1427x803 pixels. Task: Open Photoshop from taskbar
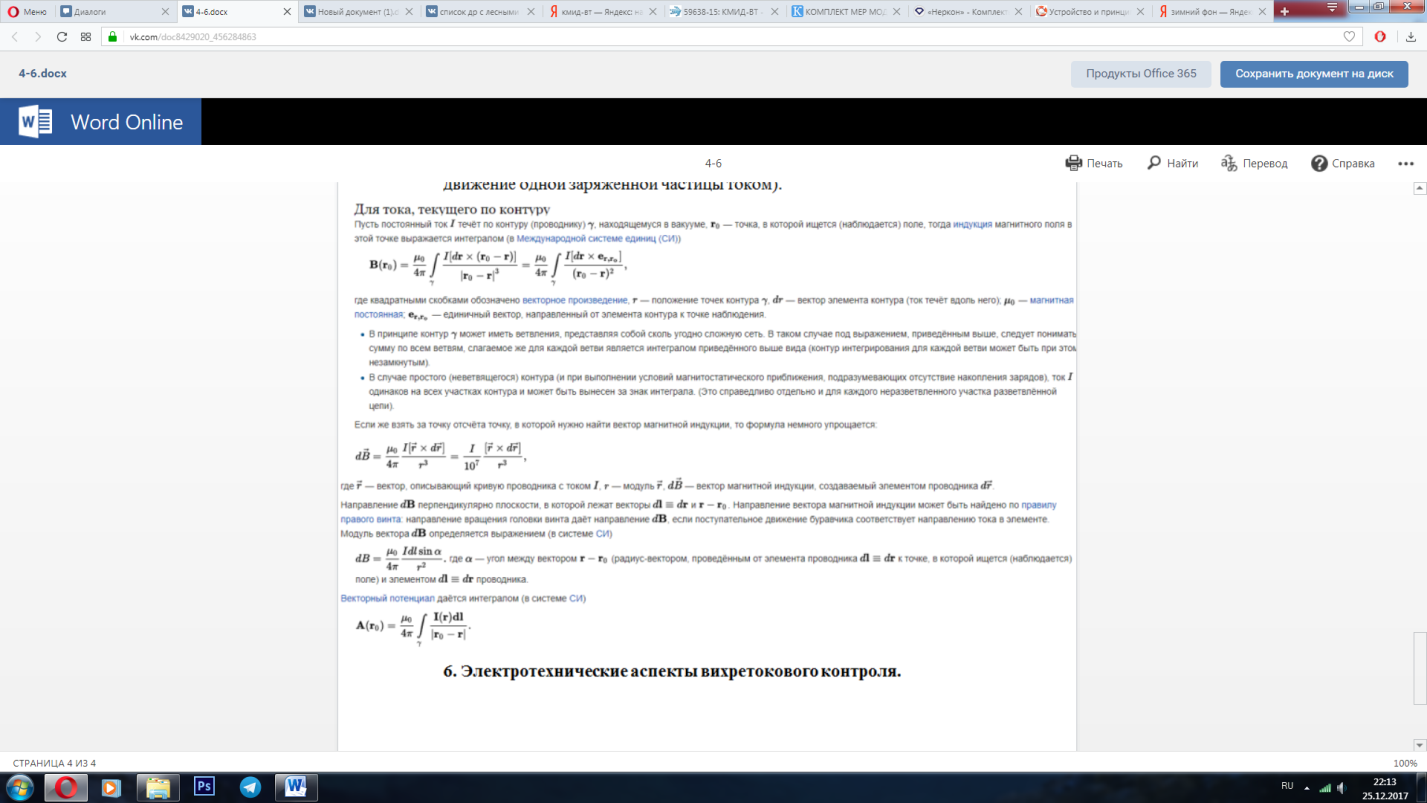coord(204,787)
